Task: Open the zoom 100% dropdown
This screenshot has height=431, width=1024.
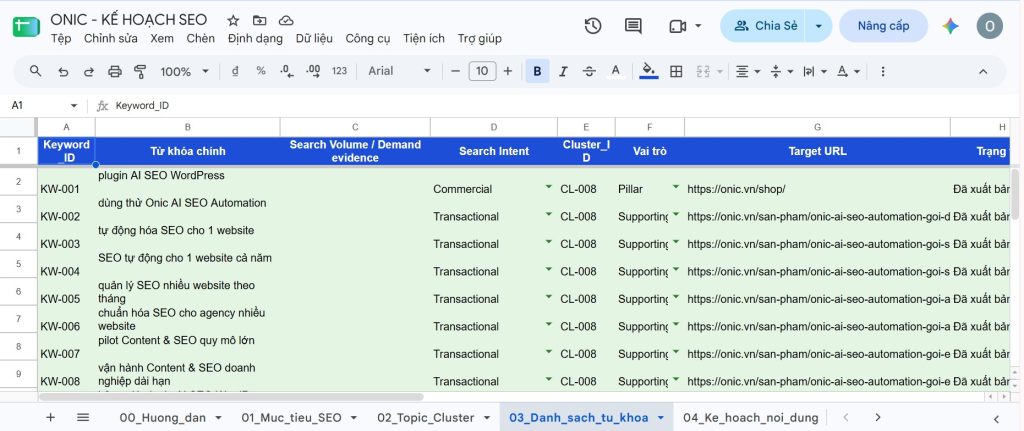Action: [185, 71]
